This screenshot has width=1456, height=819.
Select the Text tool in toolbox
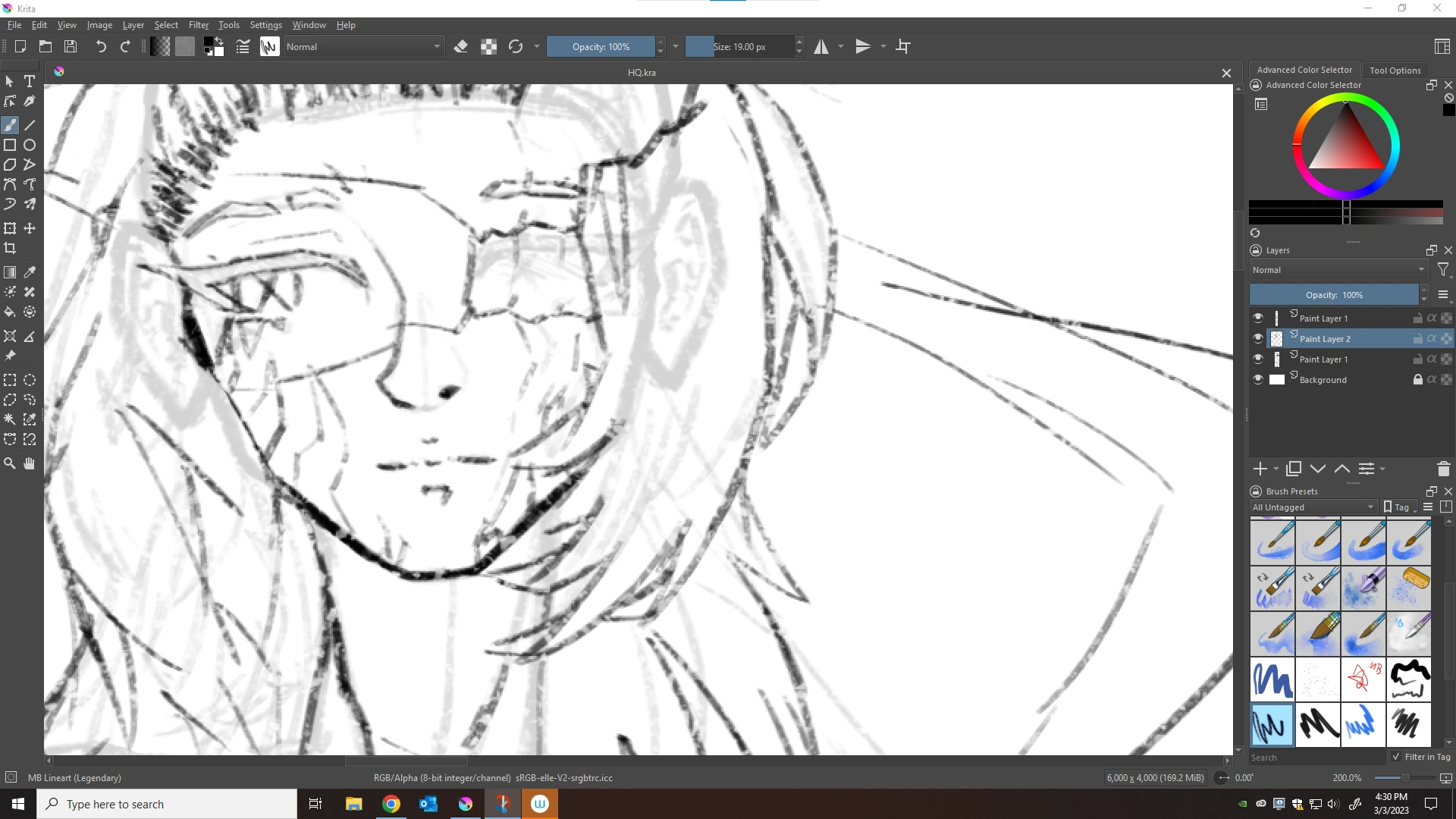30,81
